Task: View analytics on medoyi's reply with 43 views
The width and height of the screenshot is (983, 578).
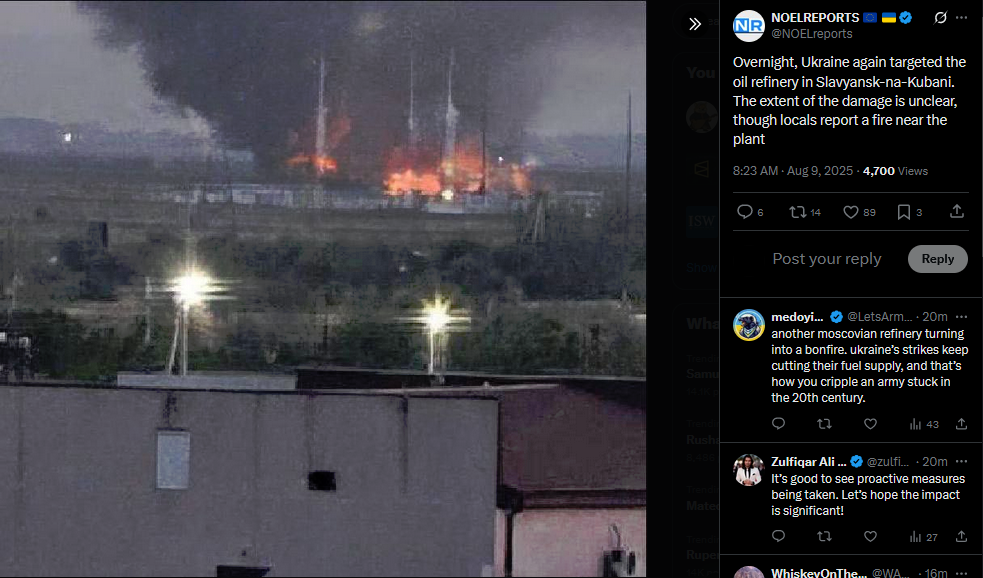Action: 923,424
